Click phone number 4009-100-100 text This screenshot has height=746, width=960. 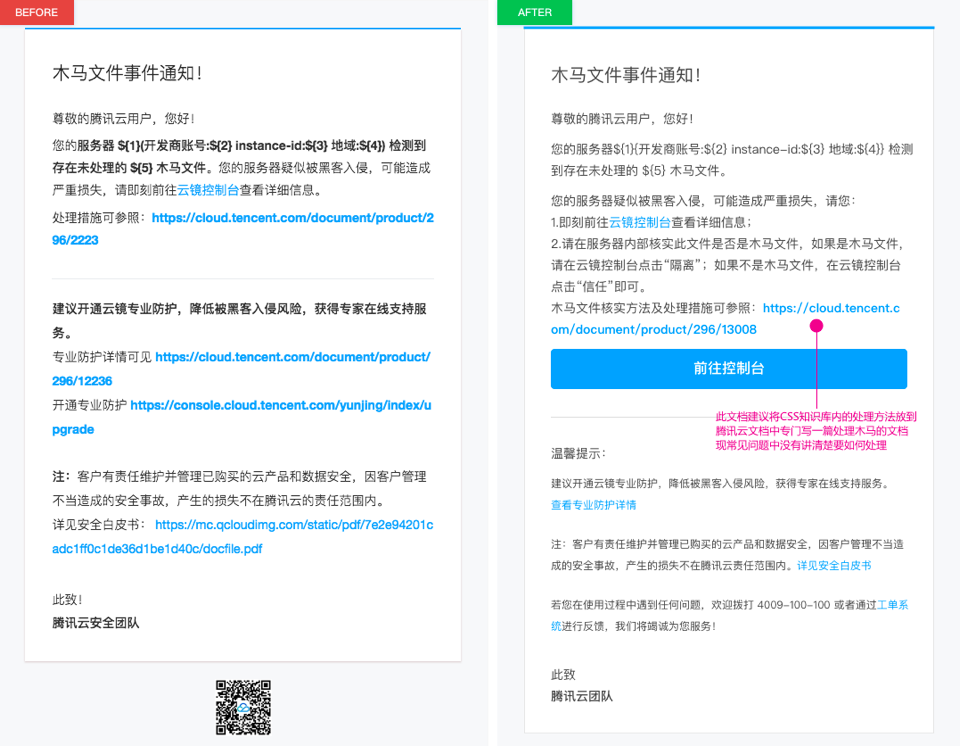tap(793, 605)
